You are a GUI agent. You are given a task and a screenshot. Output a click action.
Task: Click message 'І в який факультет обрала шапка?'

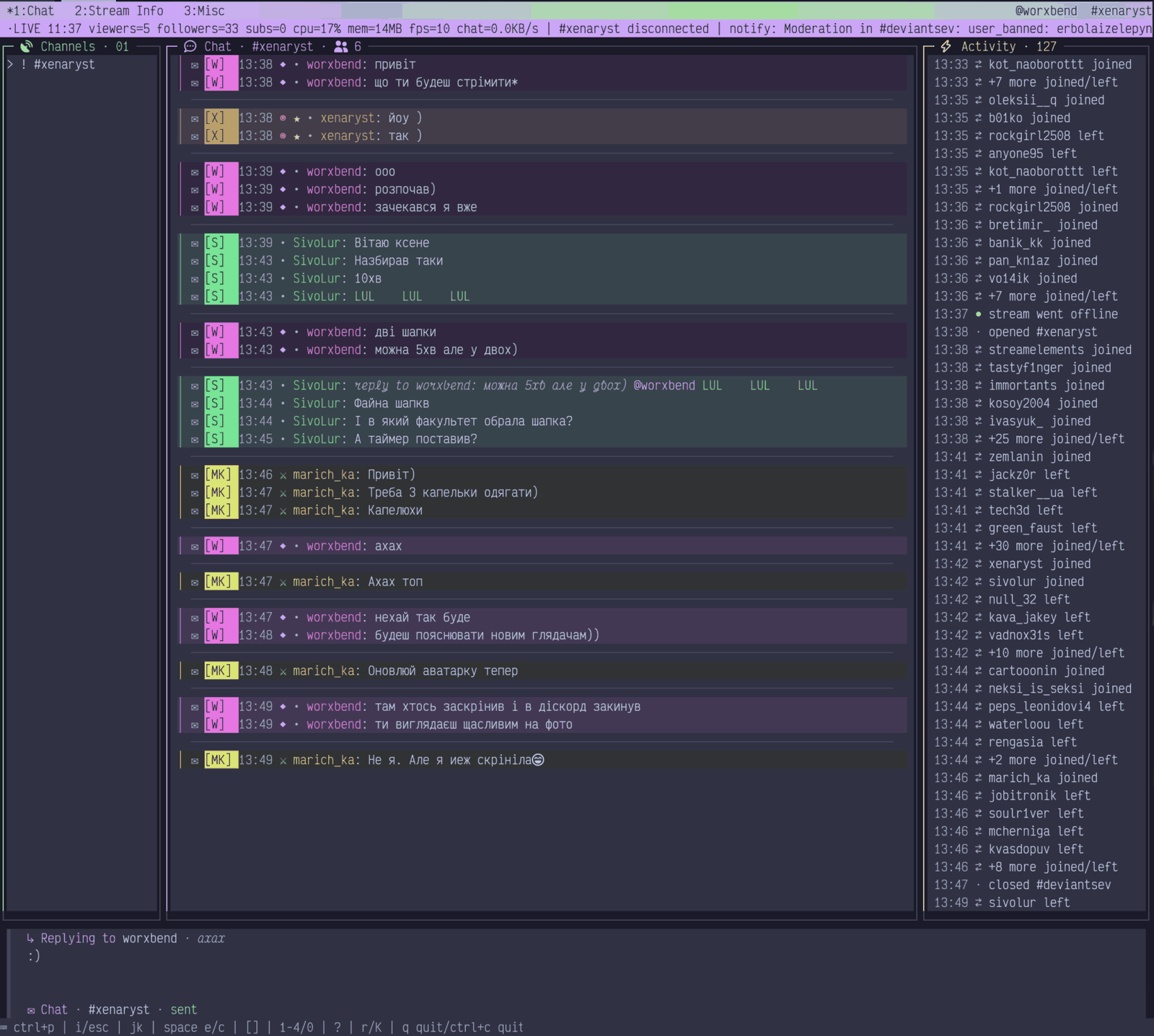[x=463, y=421]
